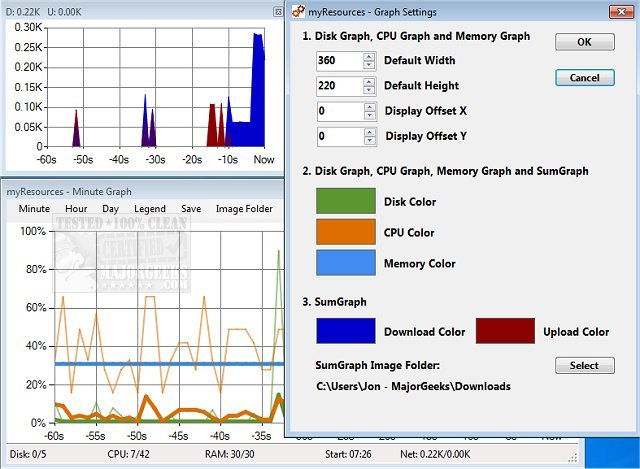
Task: Click the 'Net: 0.22K/0.00K' status bar entry
Action: pos(435,454)
